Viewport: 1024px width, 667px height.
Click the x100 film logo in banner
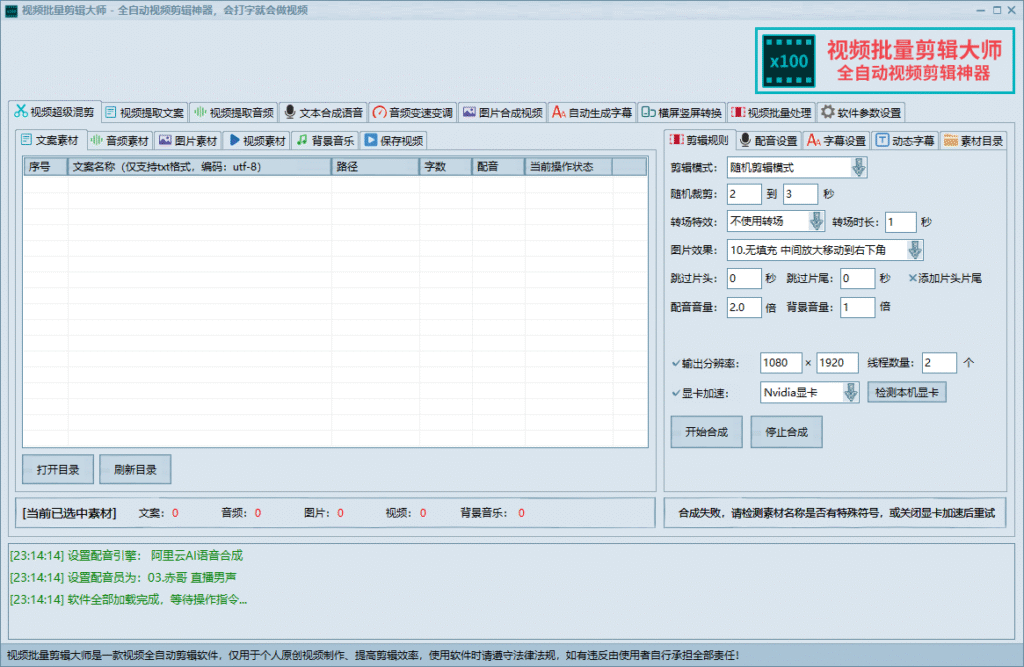pos(788,61)
